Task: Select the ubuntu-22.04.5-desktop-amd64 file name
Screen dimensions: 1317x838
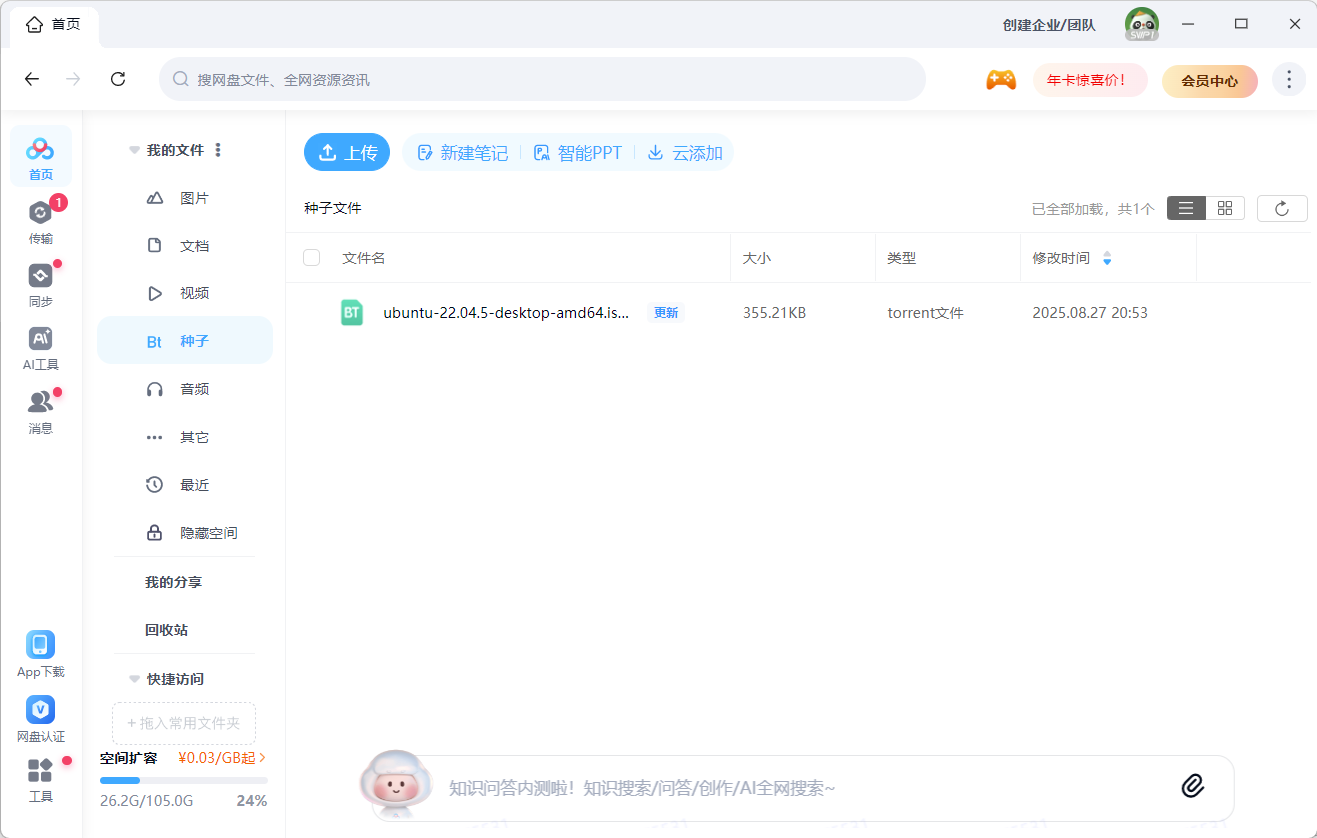Action: coord(506,313)
